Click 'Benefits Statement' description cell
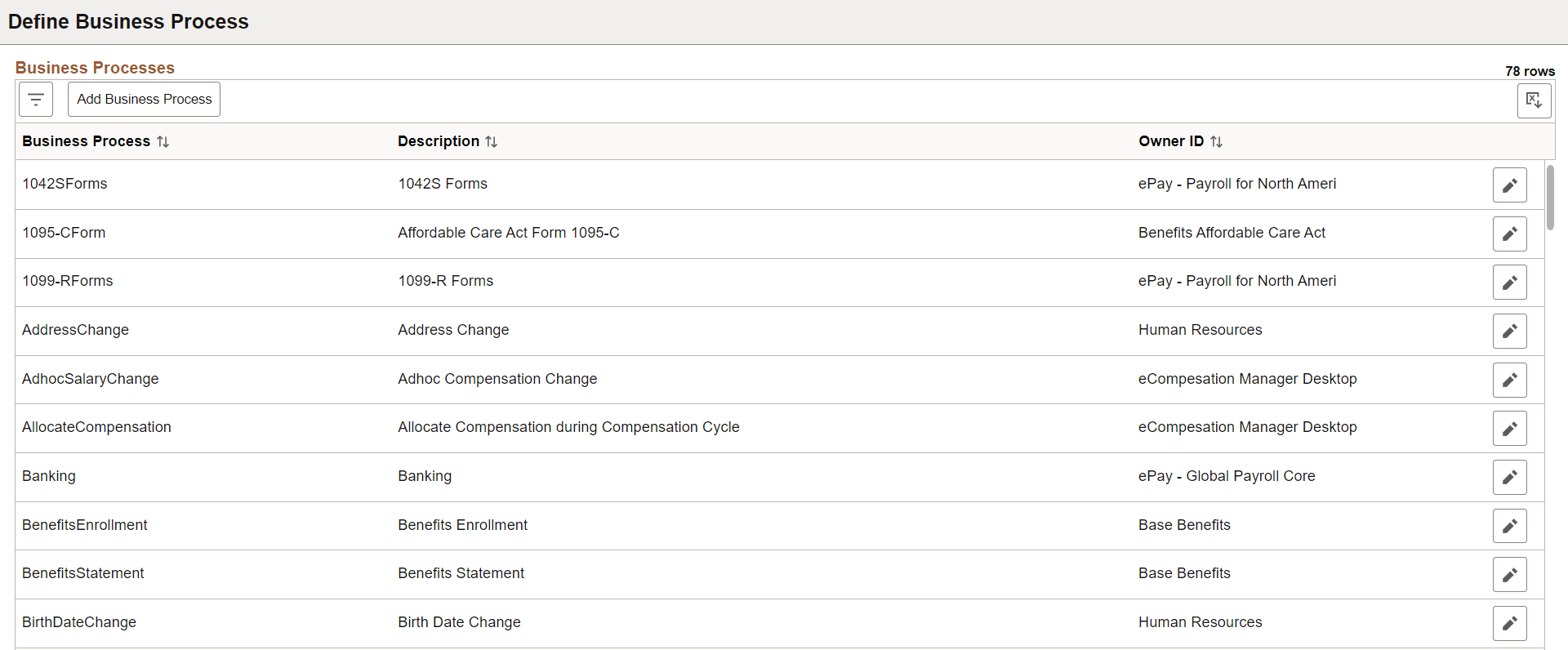This screenshot has height=650, width=1568. (x=461, y=573)
